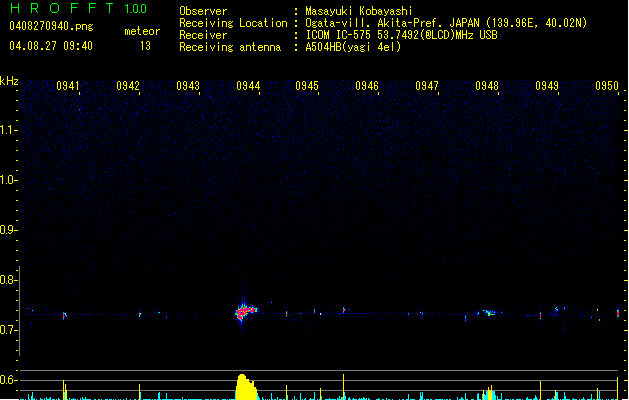Click the ICOM IC-575 receiver text
This screenshot has height=400, width=629.
401,35
